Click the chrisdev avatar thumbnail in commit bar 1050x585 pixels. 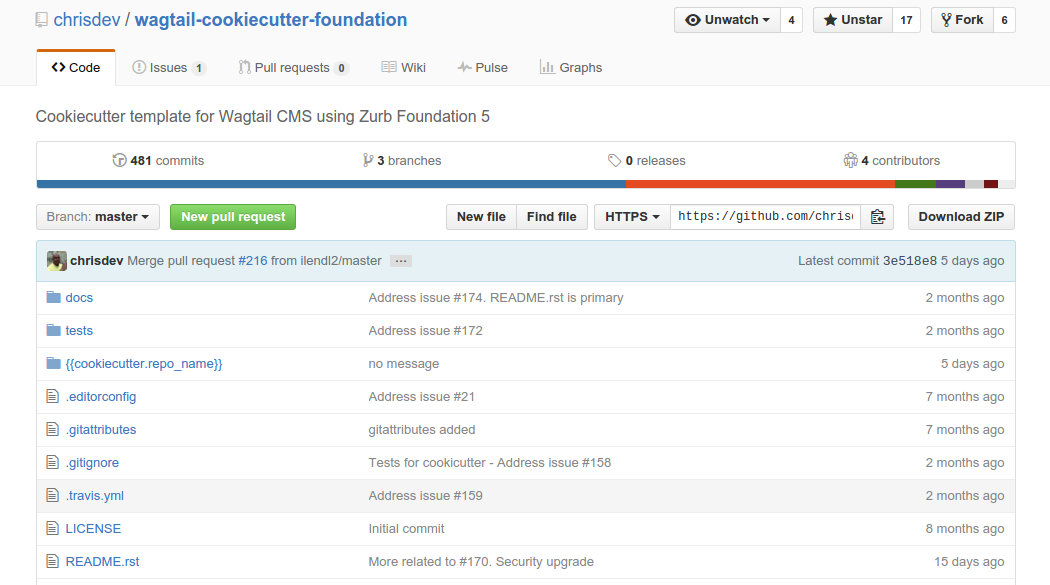[x=56, y=260]
